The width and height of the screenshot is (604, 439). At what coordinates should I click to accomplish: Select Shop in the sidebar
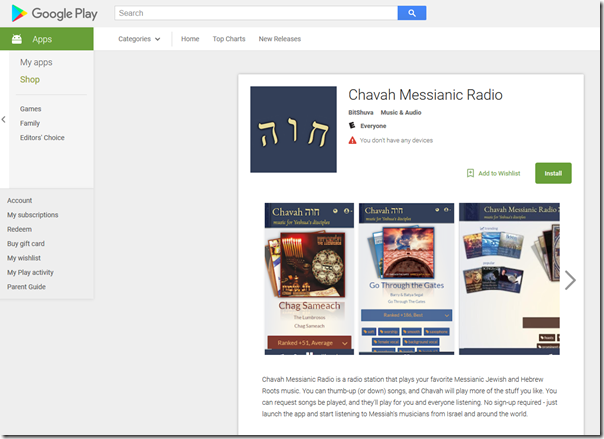[x=30, y=80]
